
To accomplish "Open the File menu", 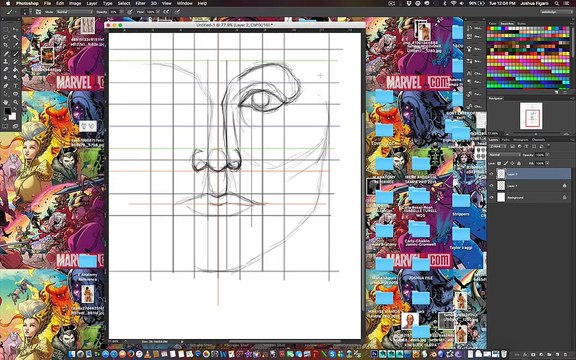I will (x=47, y=3).
